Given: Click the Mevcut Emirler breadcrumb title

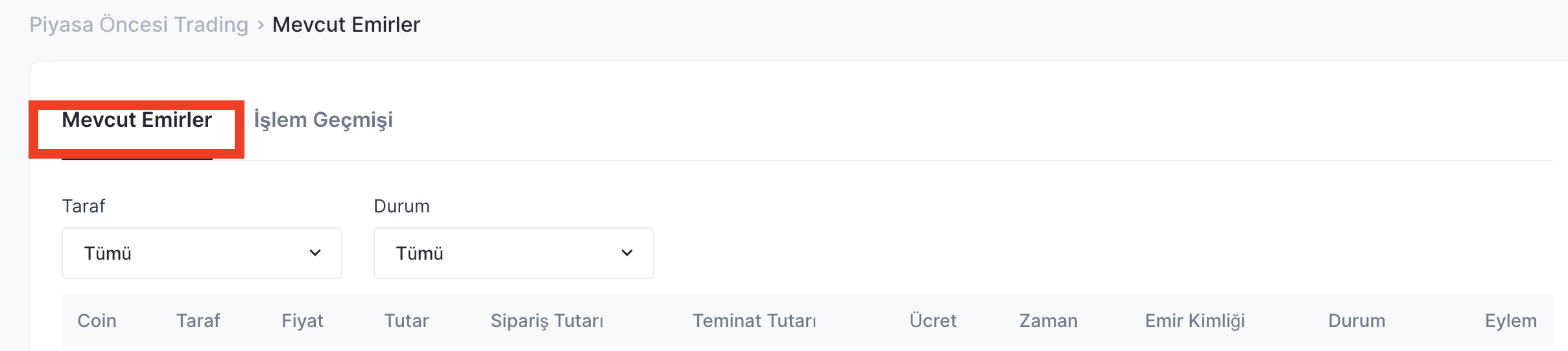Looking at the screenshot, I should [x=346, y=25].
